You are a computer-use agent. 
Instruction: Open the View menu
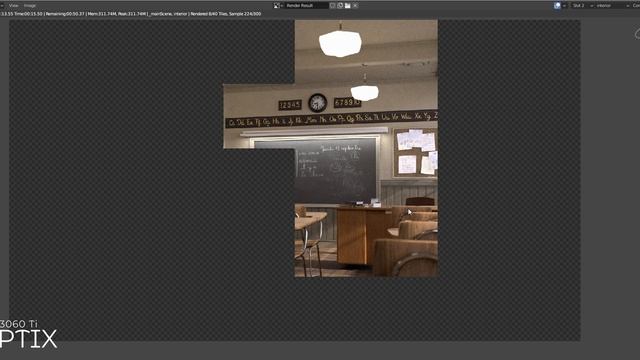pyautogui.click(x=13, y=6)
